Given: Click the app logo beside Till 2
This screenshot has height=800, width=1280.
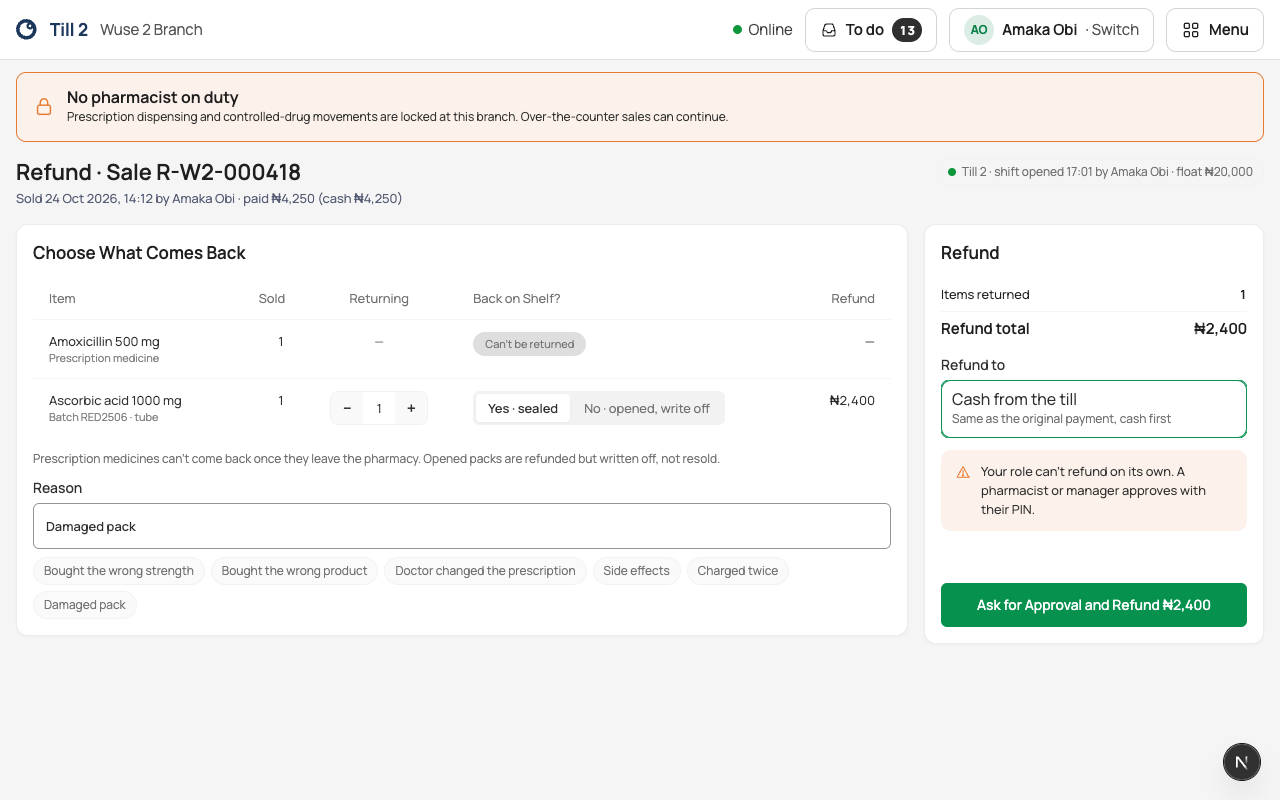Looking at the screenshot, I should click(x=27, y=30).
